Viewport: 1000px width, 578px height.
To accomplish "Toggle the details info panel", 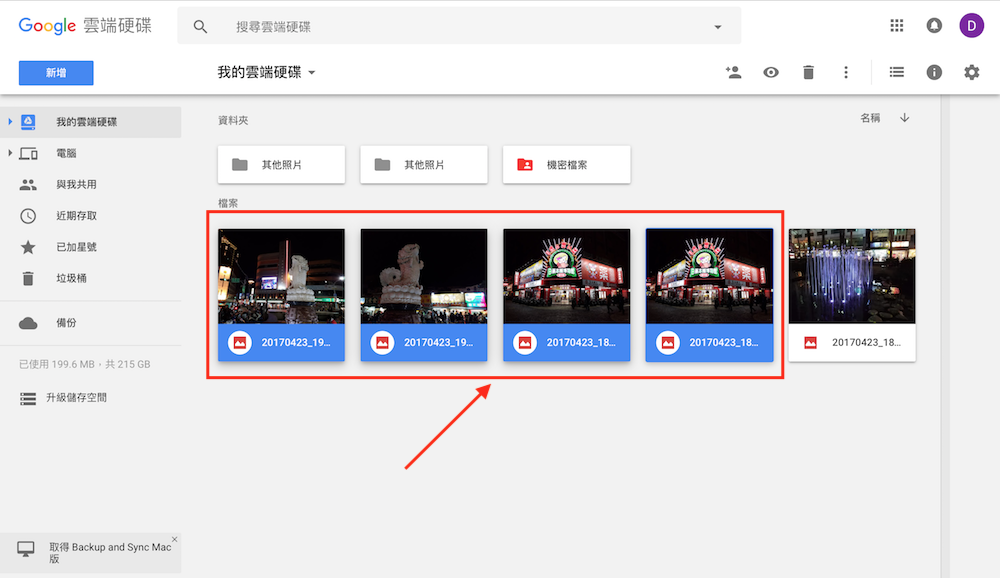I will click(x=934, y=72).
